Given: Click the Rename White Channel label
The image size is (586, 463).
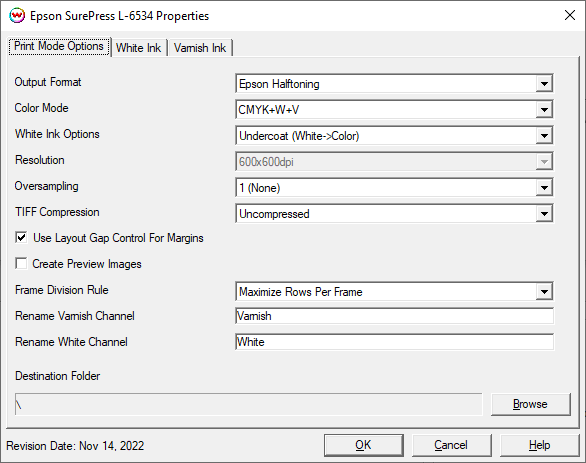Looking at the screenshot, I should coord(71,342).
